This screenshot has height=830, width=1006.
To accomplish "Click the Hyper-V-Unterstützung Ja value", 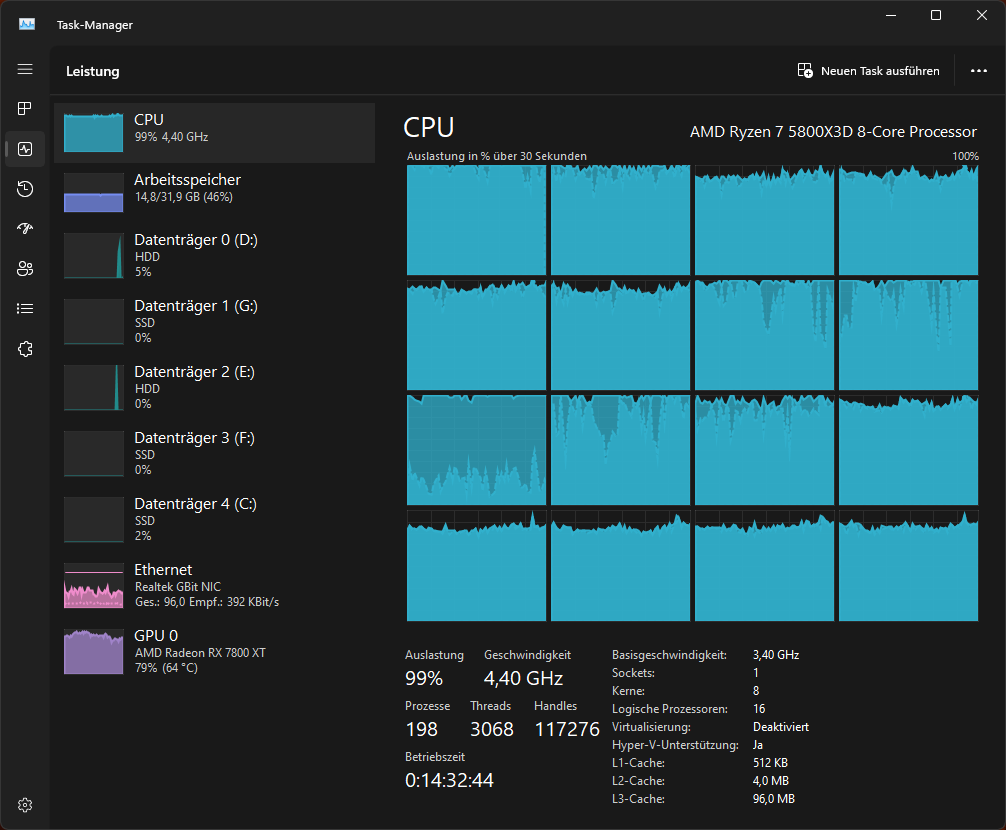I will 758,745.
